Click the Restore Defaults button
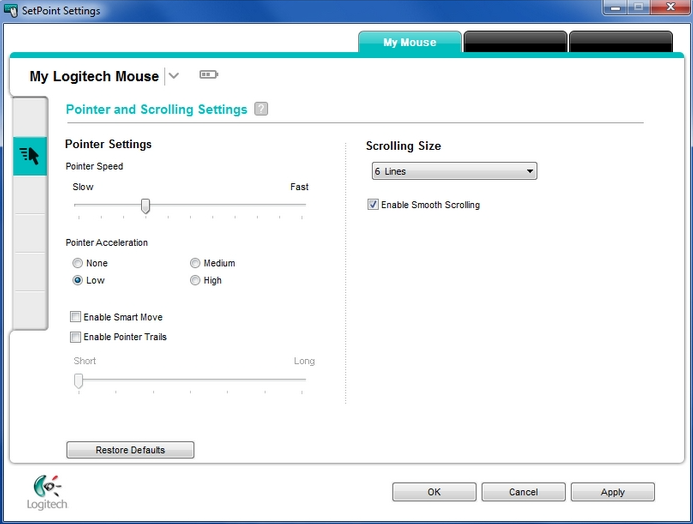The image size is (693, 524). pos(130,450)
